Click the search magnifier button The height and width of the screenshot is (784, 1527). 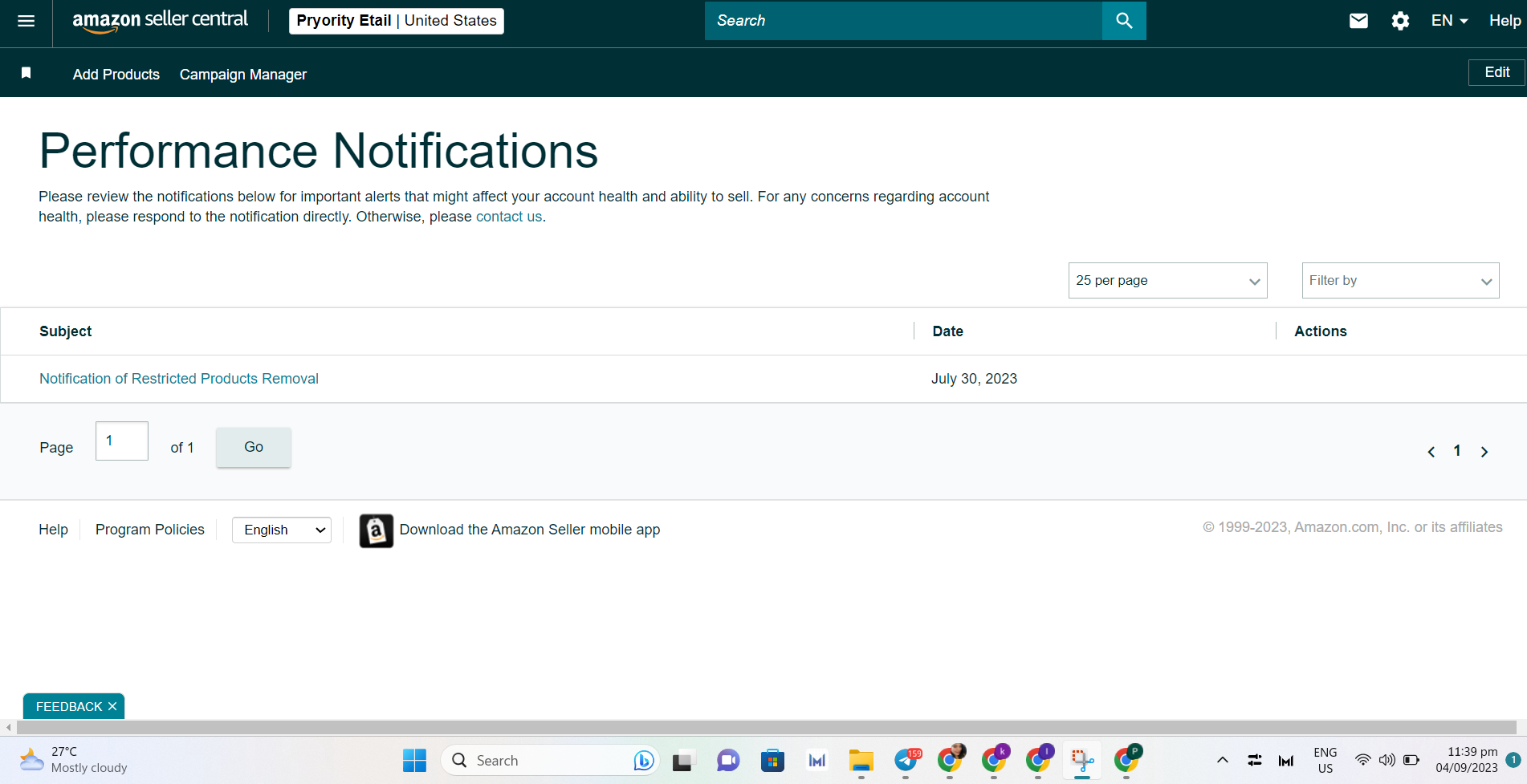(1124, 21)
